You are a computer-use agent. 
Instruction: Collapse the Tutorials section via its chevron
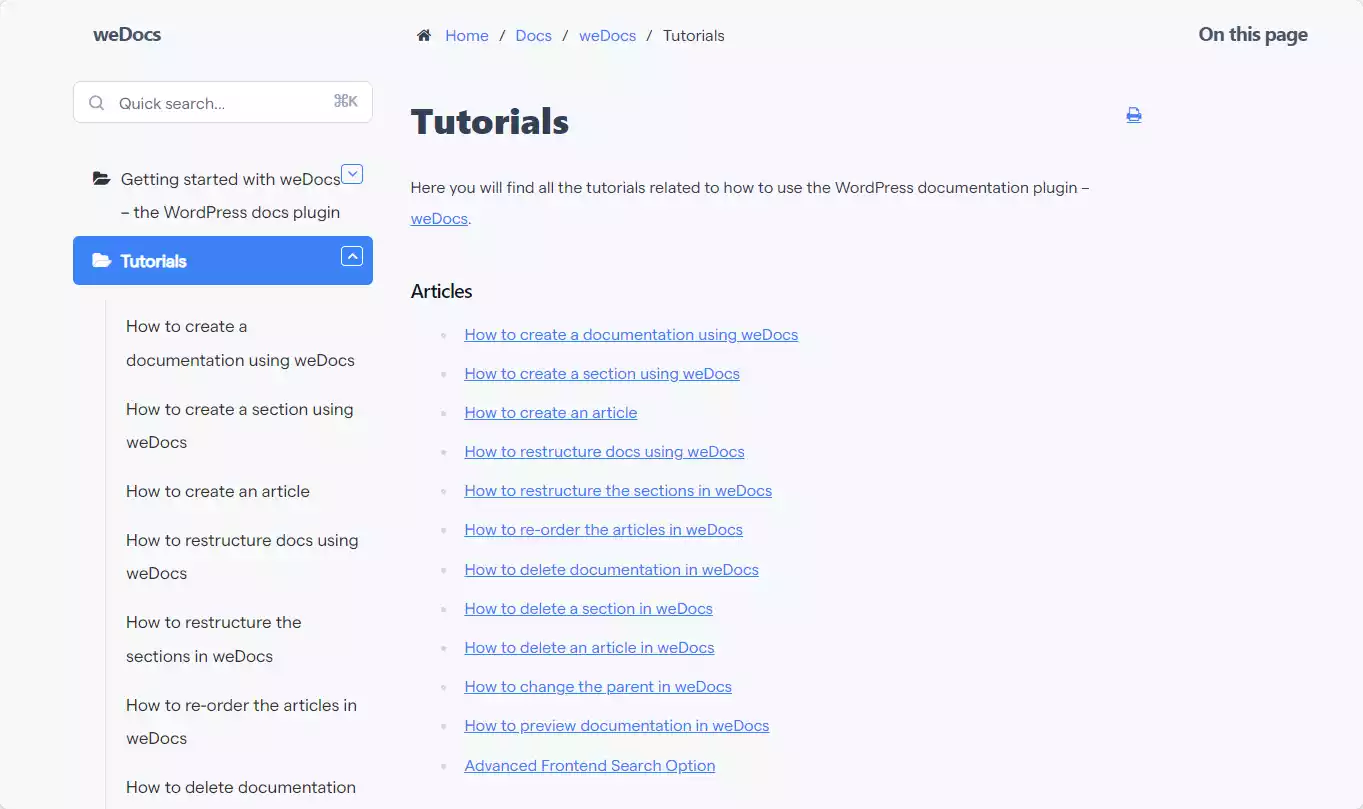(x=352, y=256)
